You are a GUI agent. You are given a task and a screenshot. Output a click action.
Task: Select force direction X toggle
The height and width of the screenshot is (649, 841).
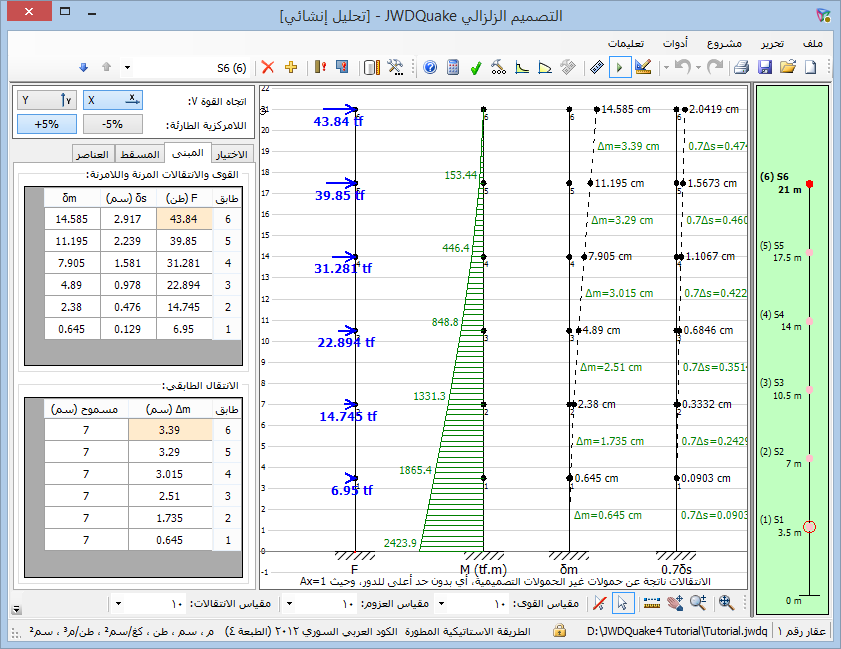point(113,100)
